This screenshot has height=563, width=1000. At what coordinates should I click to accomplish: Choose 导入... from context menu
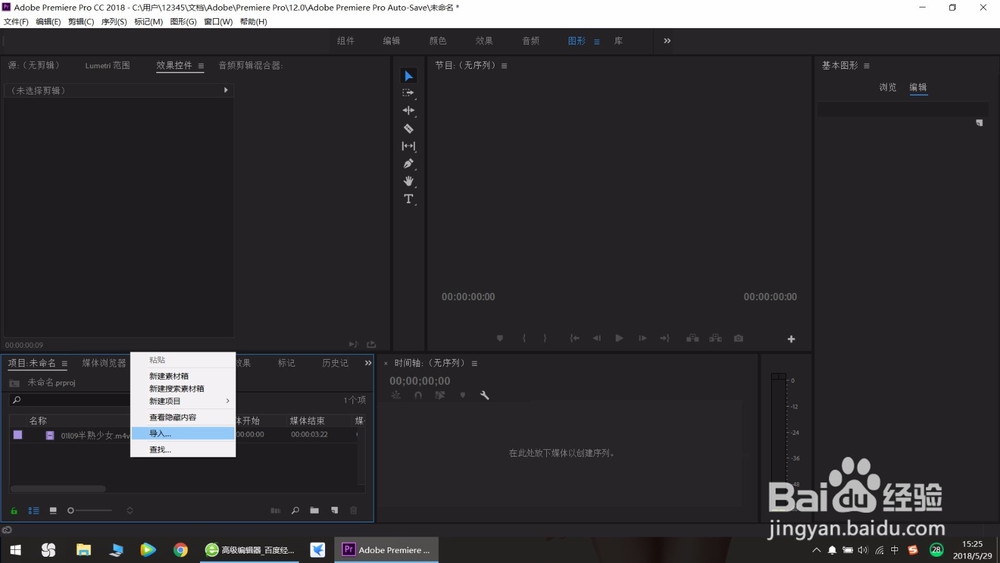[x=183, y=434]
